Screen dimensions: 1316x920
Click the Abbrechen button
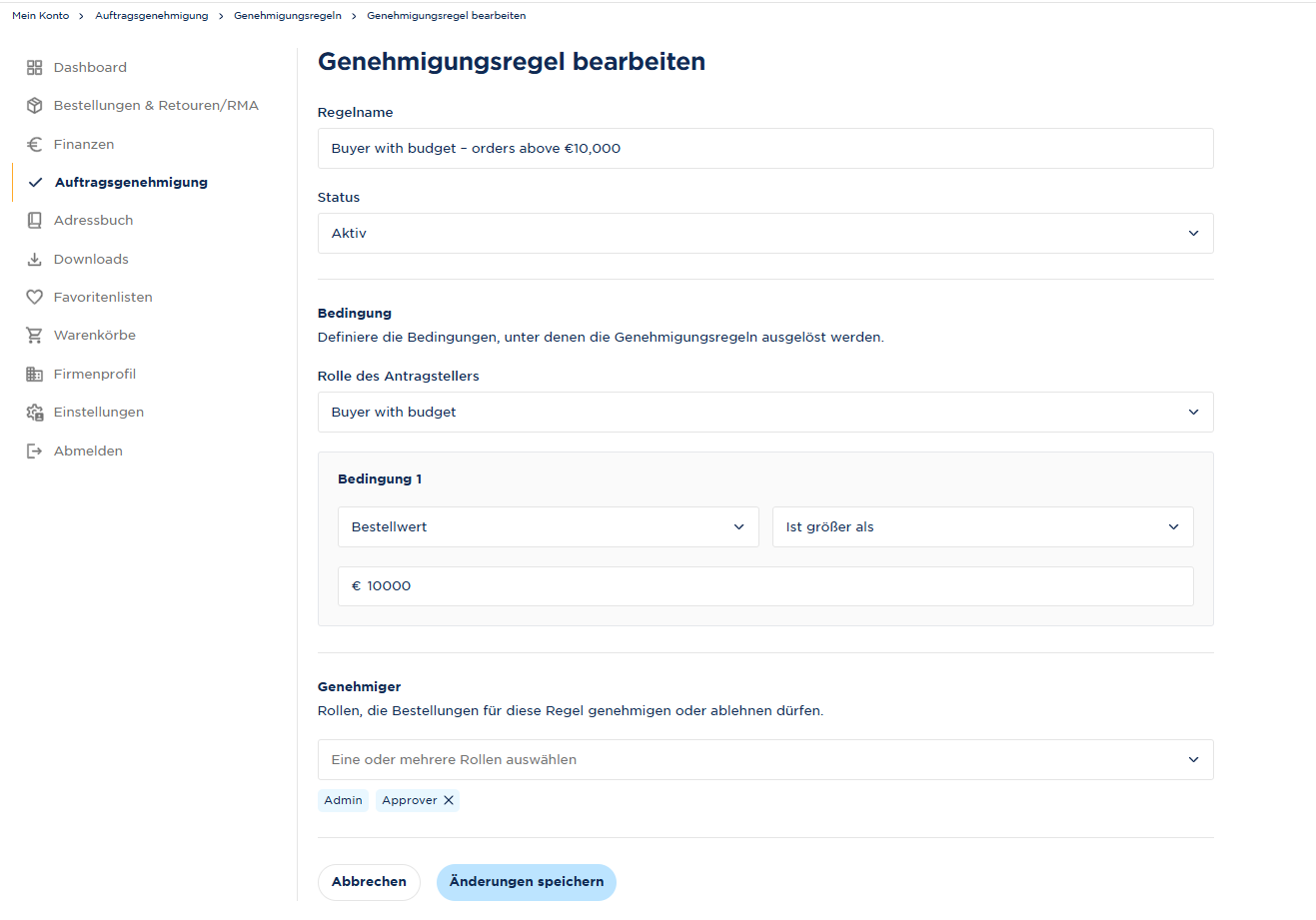pos(369,882)
